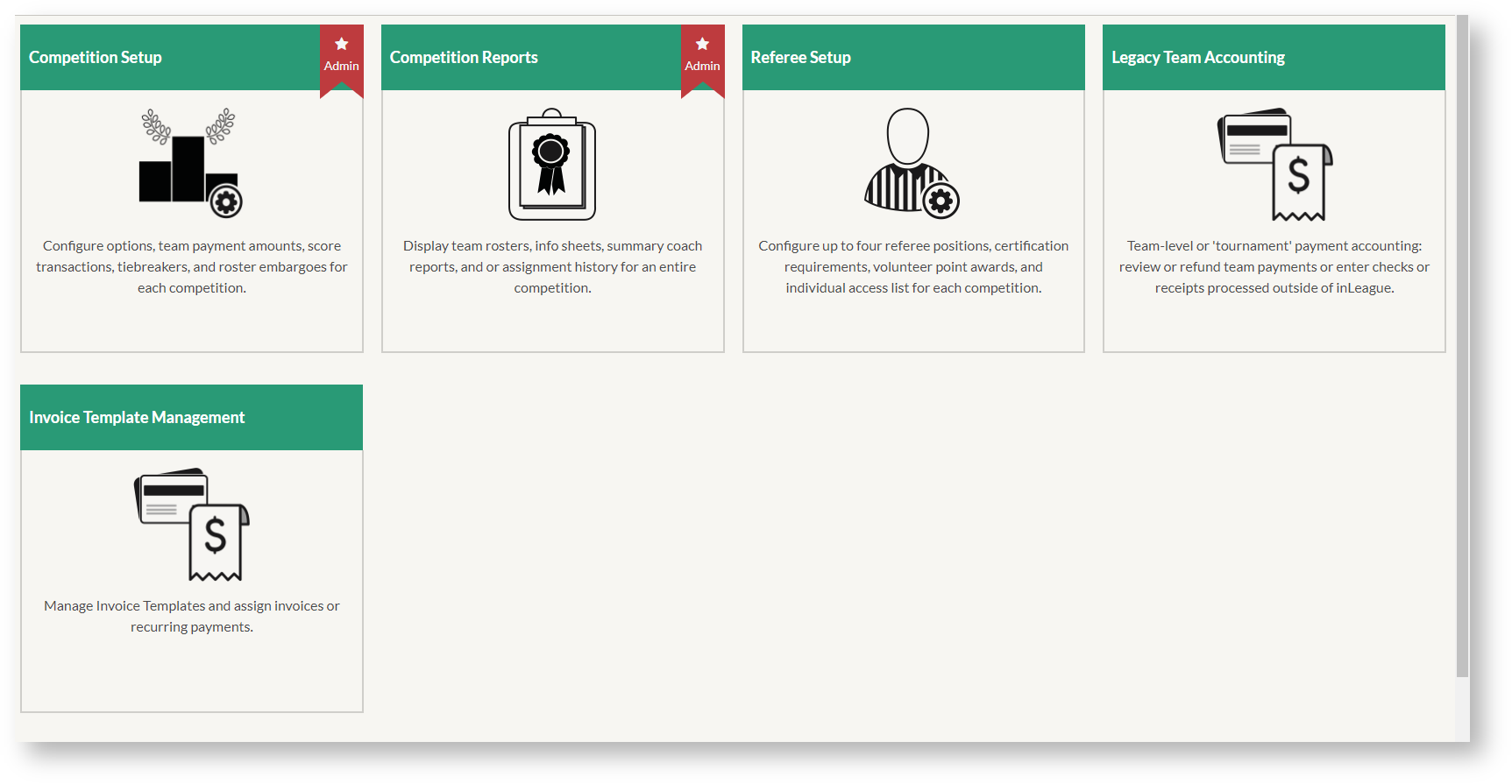
Task: Click the 'Configure up to four referee positions' description
Action: point(913,267)
